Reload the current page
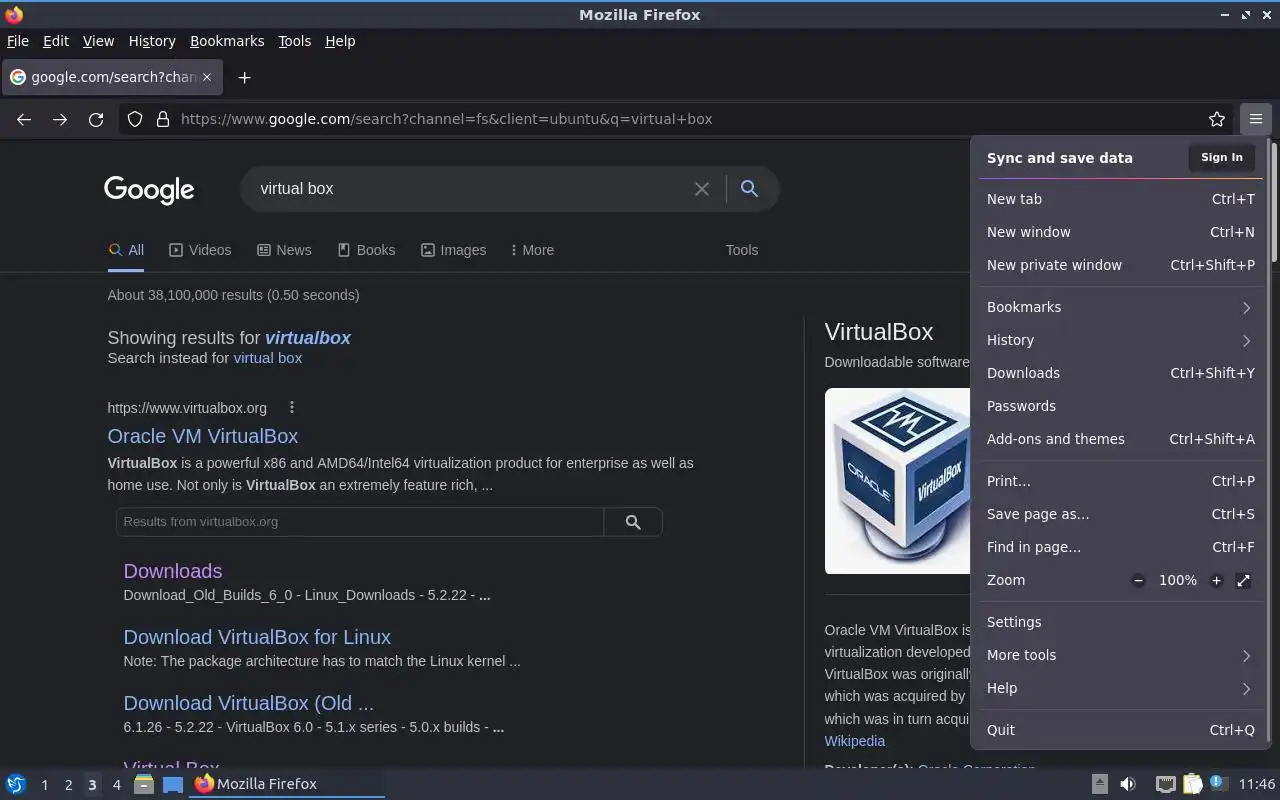Viewport: 1280px width, 800px height. [96, 119]
